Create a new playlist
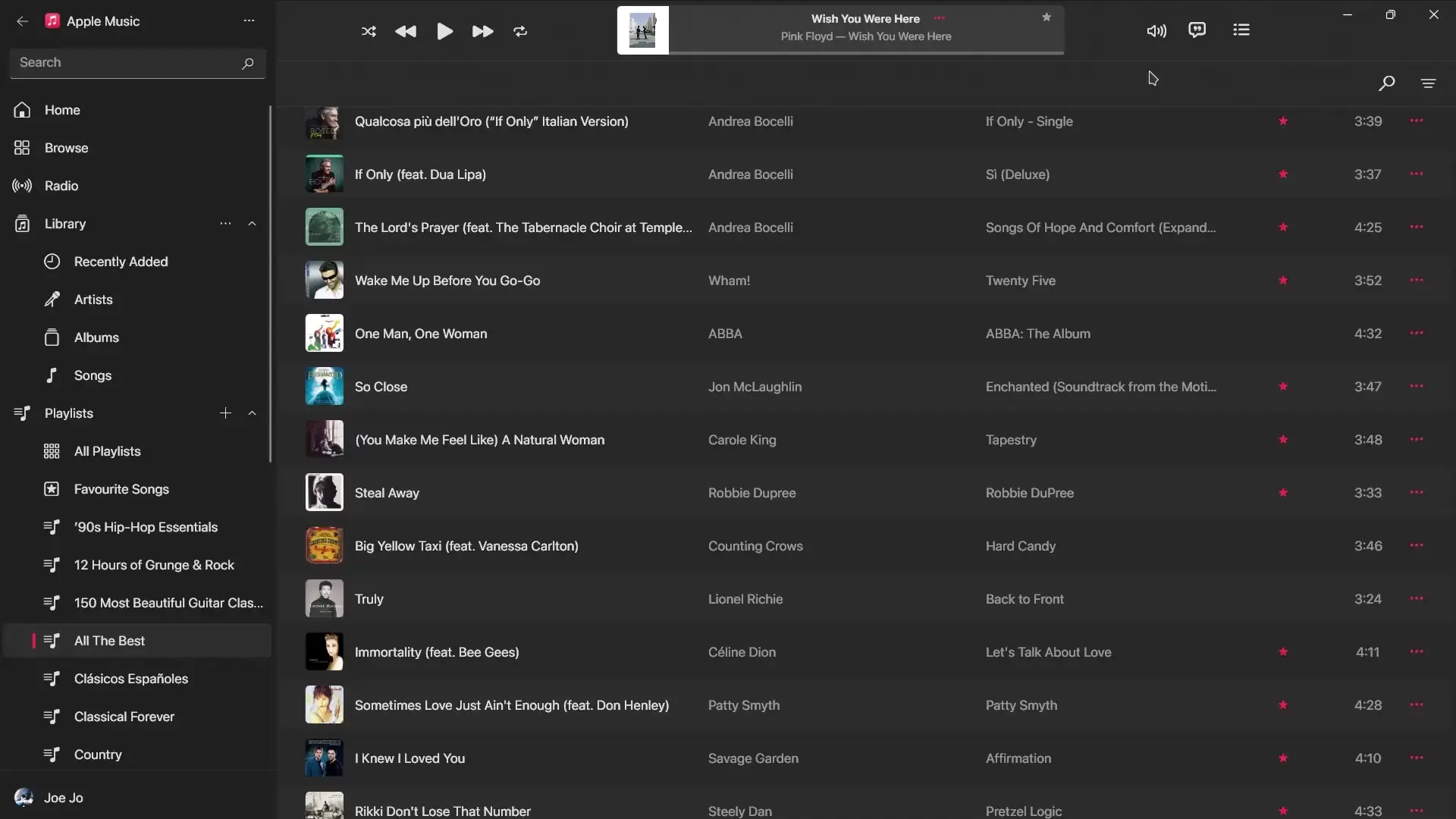 225,413
